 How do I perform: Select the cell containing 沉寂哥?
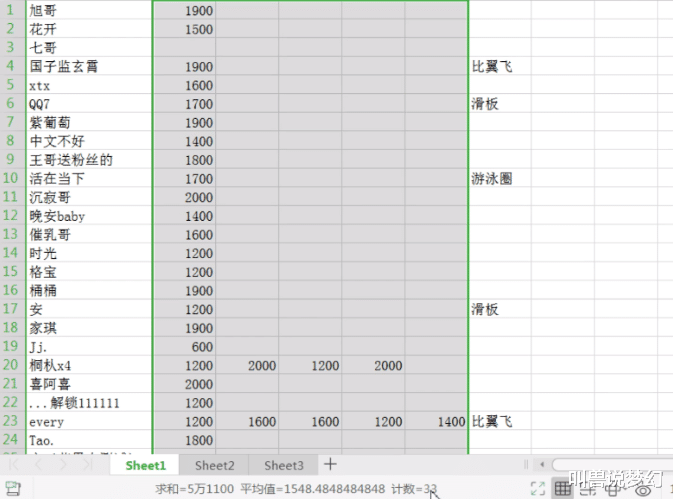click(89, 197)
